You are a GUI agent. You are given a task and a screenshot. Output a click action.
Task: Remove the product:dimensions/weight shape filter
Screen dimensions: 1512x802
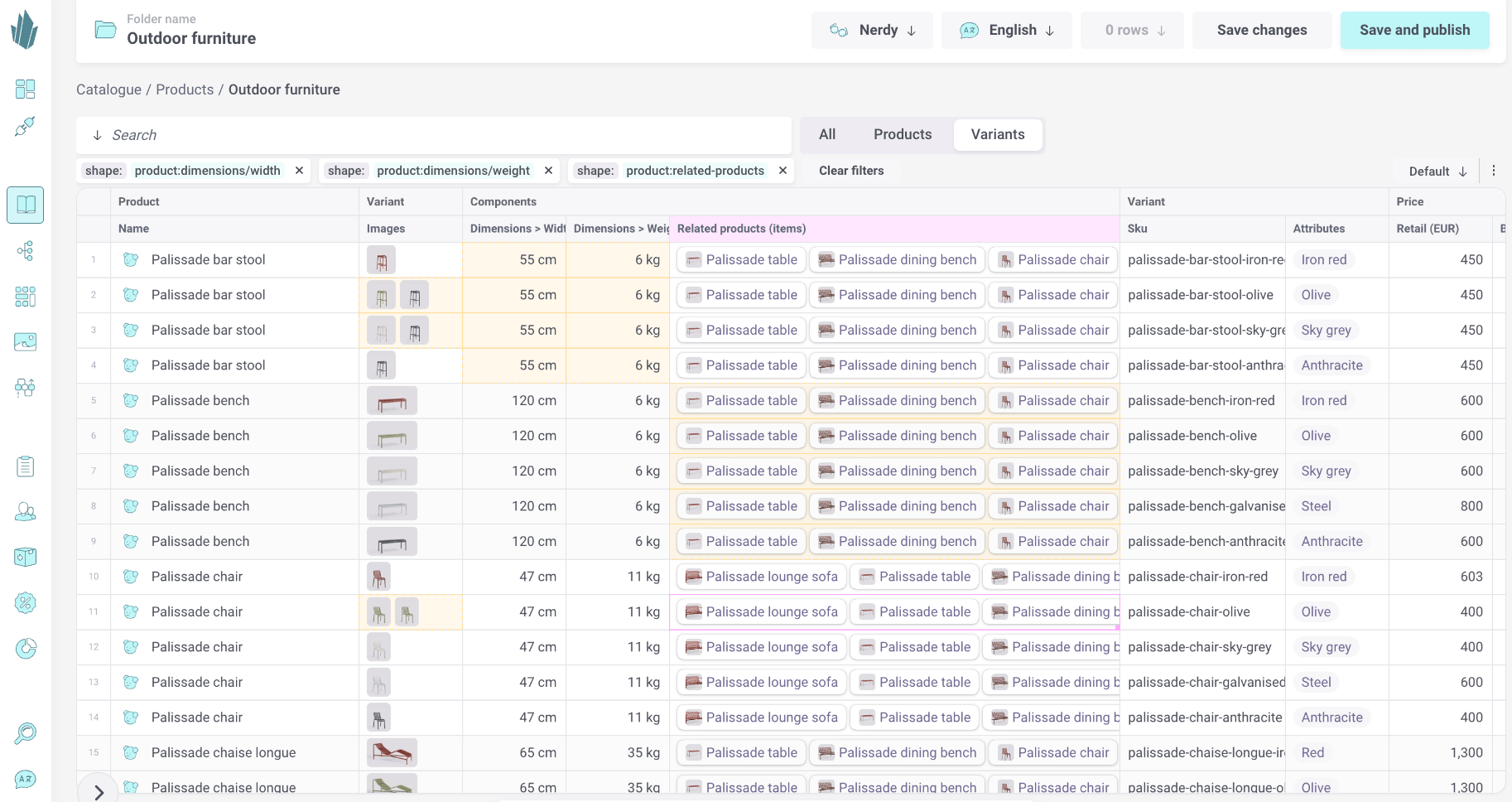click(x=548, y=171)
